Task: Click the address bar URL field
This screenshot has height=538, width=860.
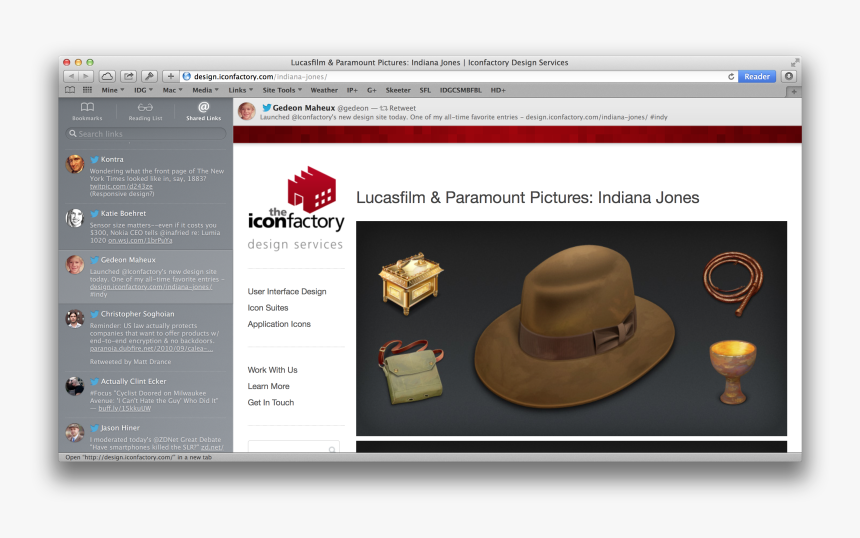Action: point(458,76)
